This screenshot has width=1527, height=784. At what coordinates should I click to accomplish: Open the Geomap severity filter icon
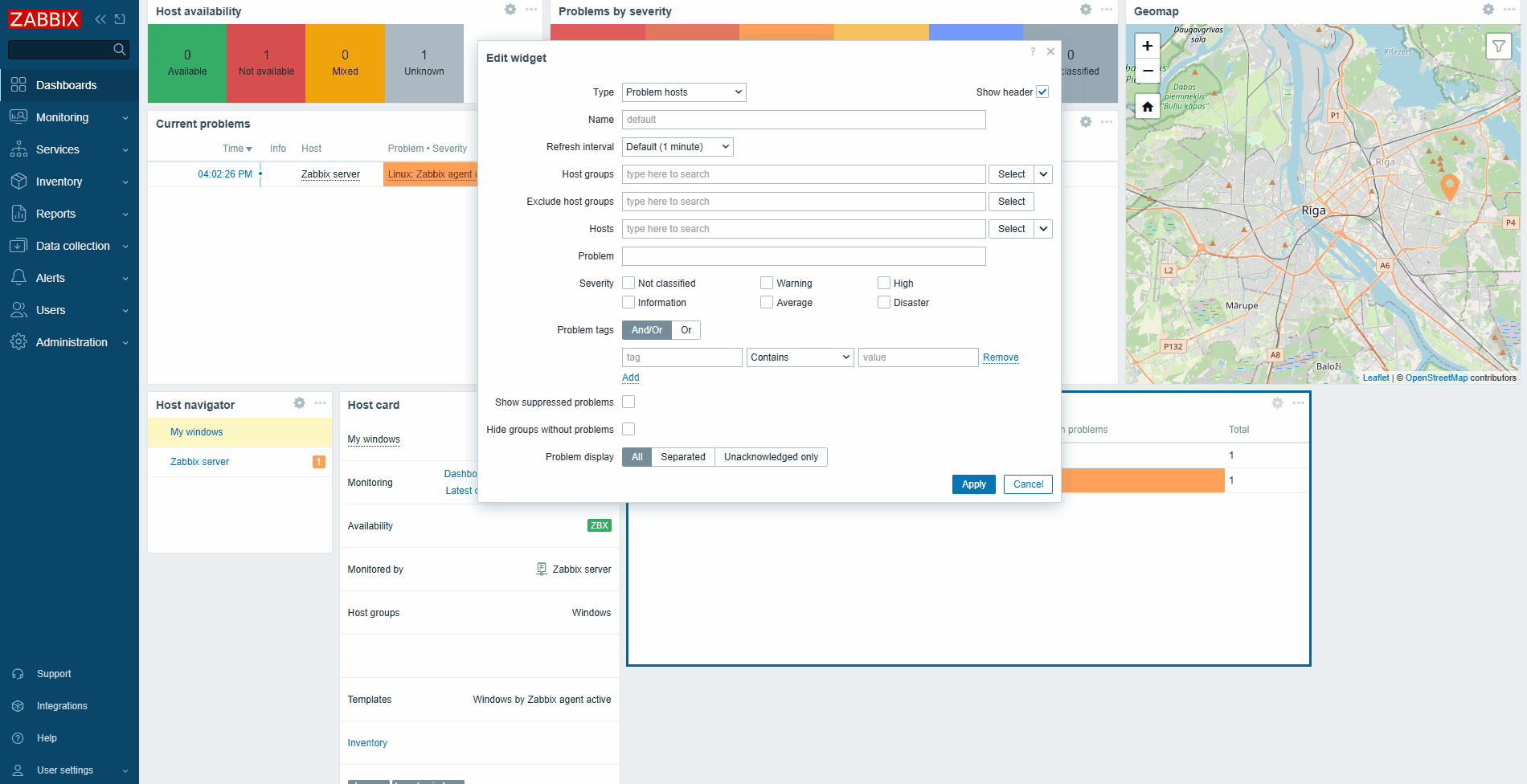click(x=1499, y=47)
